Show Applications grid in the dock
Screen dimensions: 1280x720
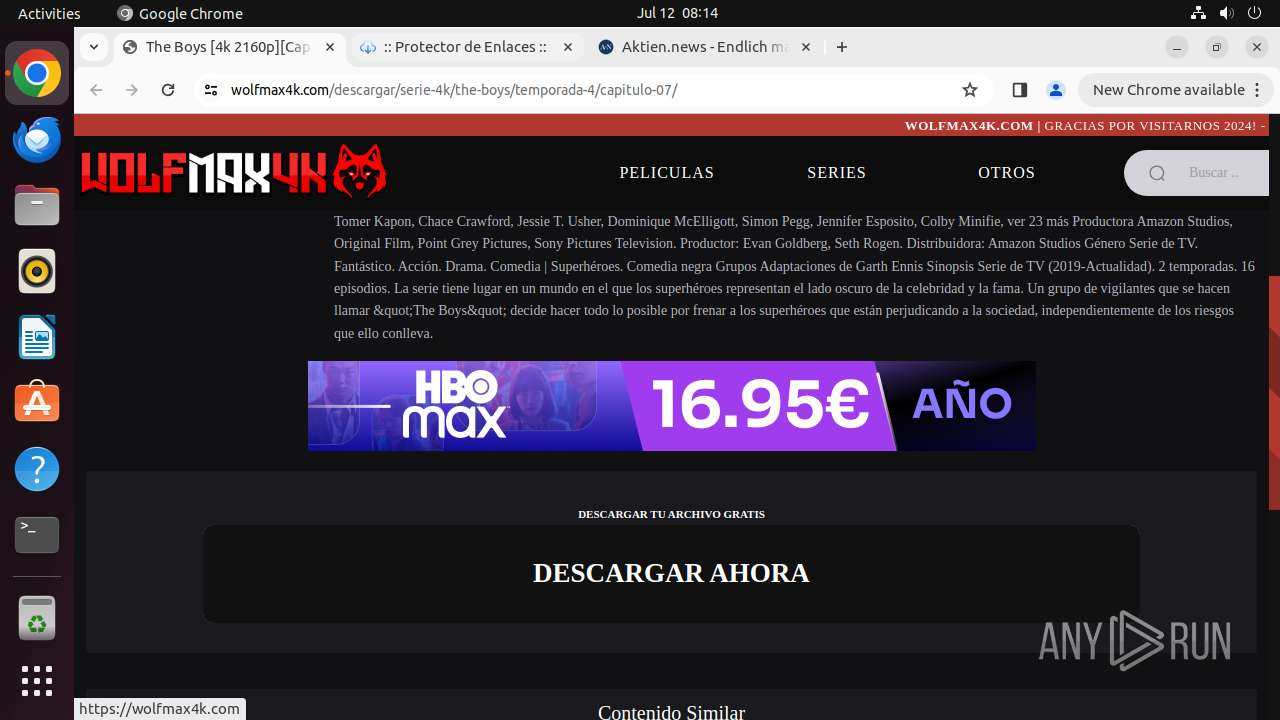pos(37,681)
